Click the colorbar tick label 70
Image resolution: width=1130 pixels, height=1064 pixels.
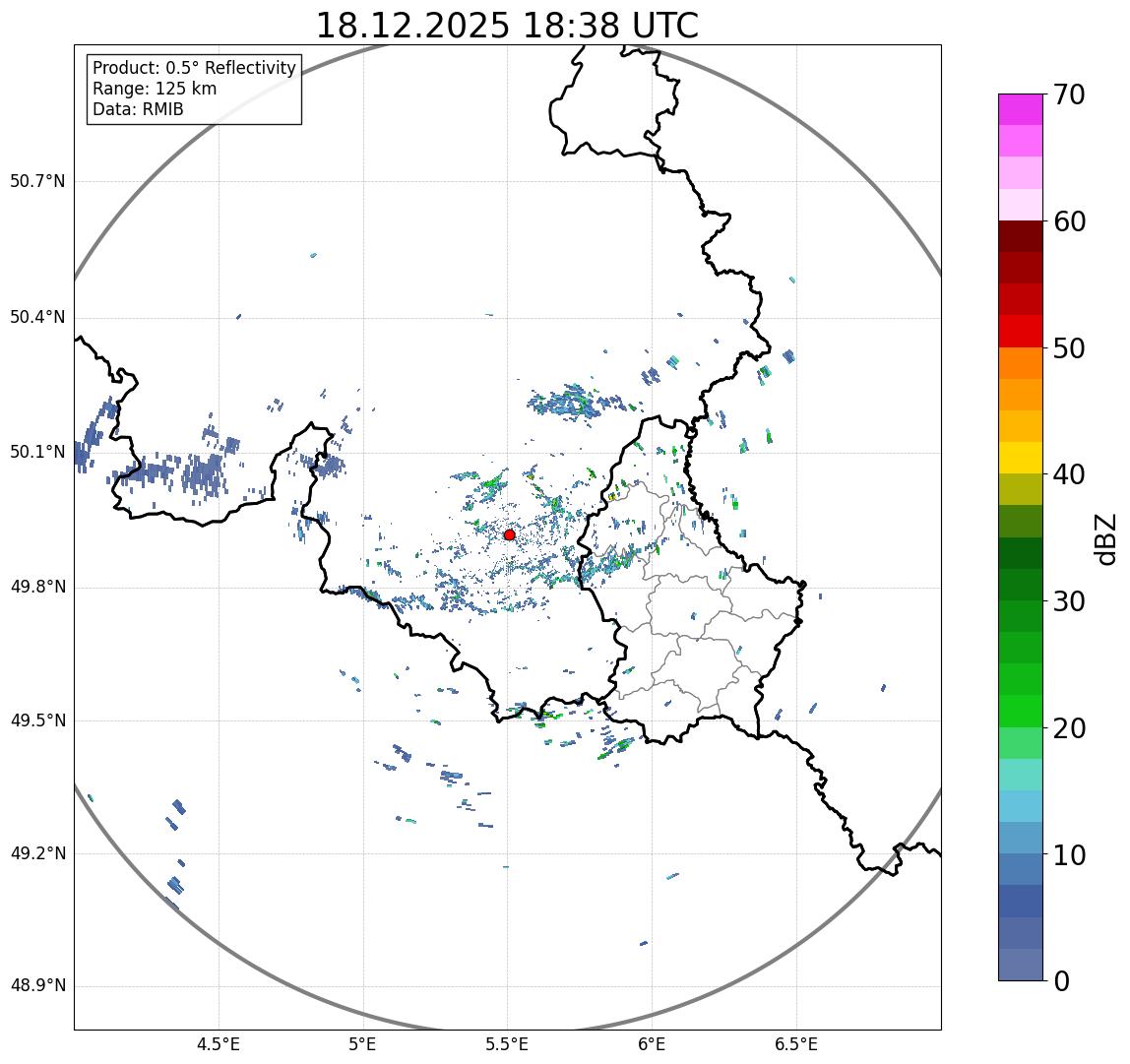(1069, 94)
